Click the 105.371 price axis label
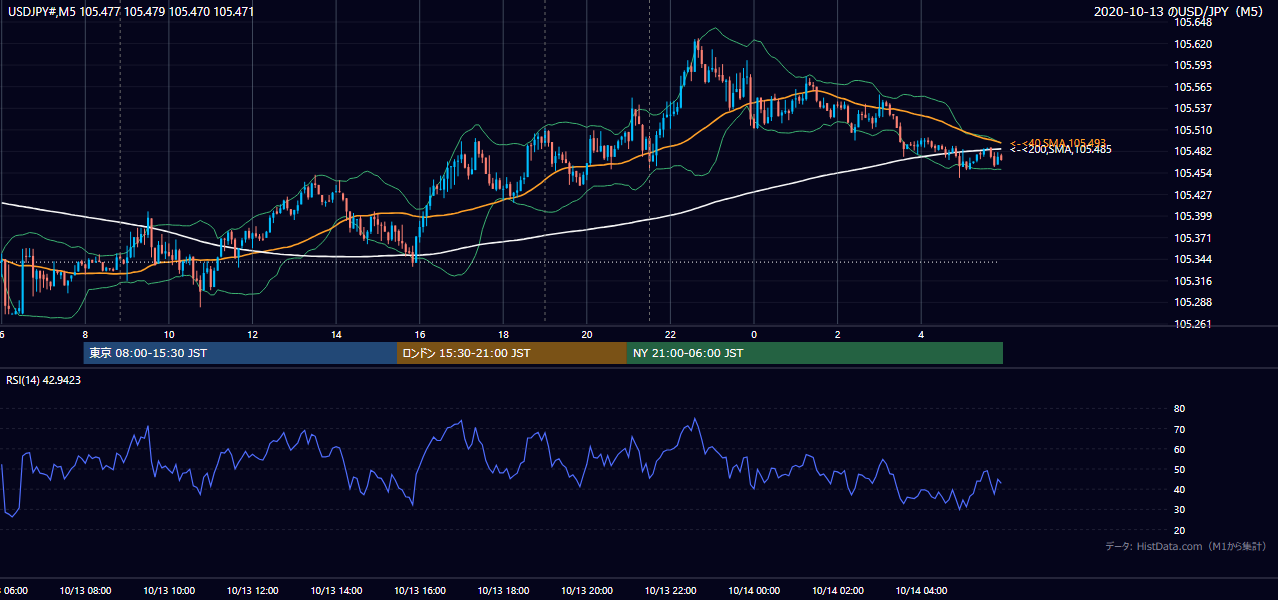 (x=1192, y=238)
